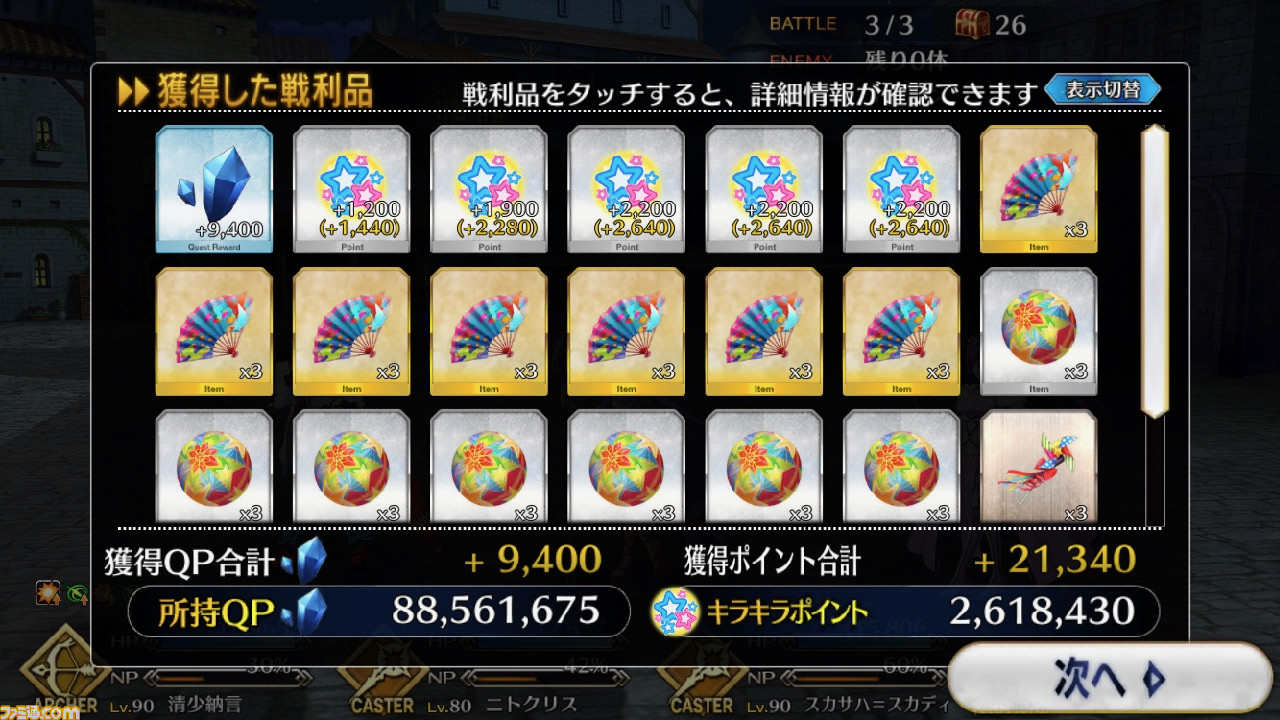The height and width of the screenshot is (720, 1280).
Task: Tap the last +2,200 point reward tile
Action: 901,189
